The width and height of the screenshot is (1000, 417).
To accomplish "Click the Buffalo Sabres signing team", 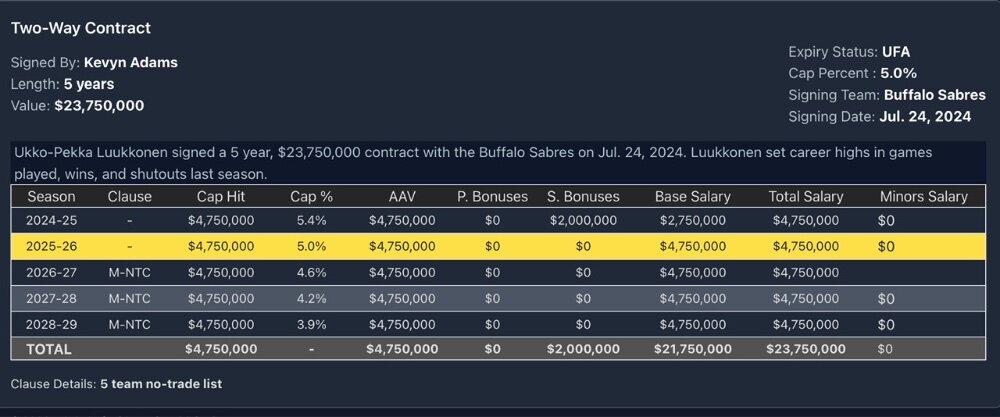I will coord(935,95).
